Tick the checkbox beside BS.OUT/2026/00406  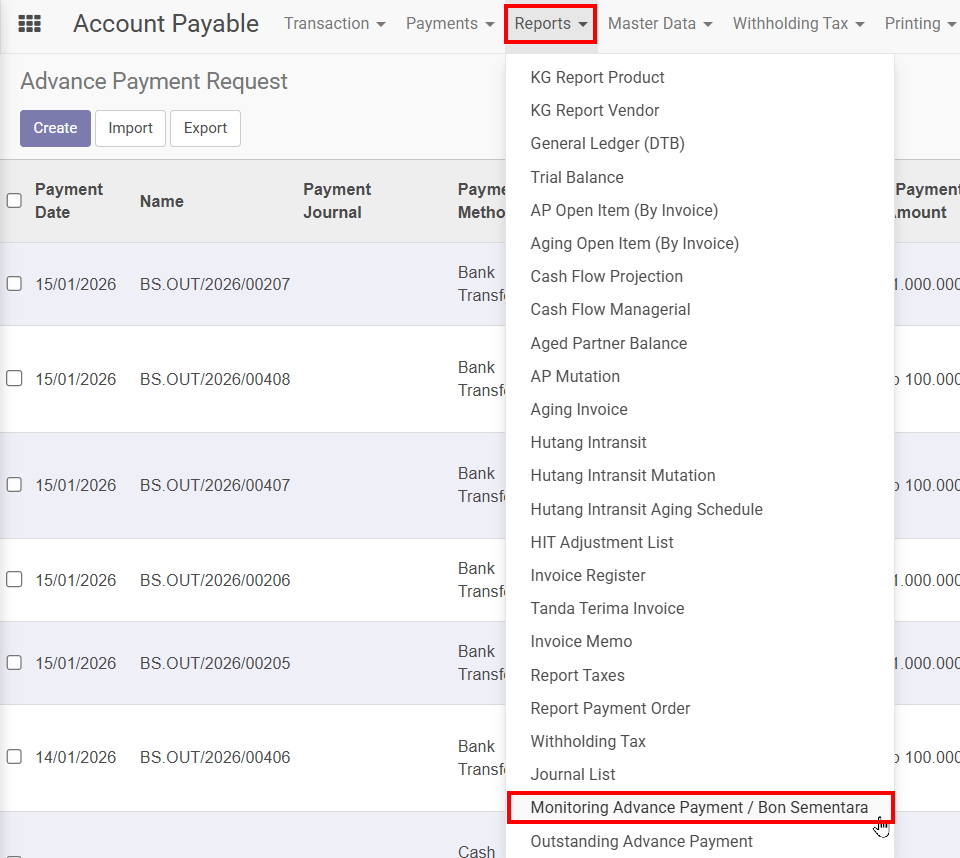pos(14,757)
